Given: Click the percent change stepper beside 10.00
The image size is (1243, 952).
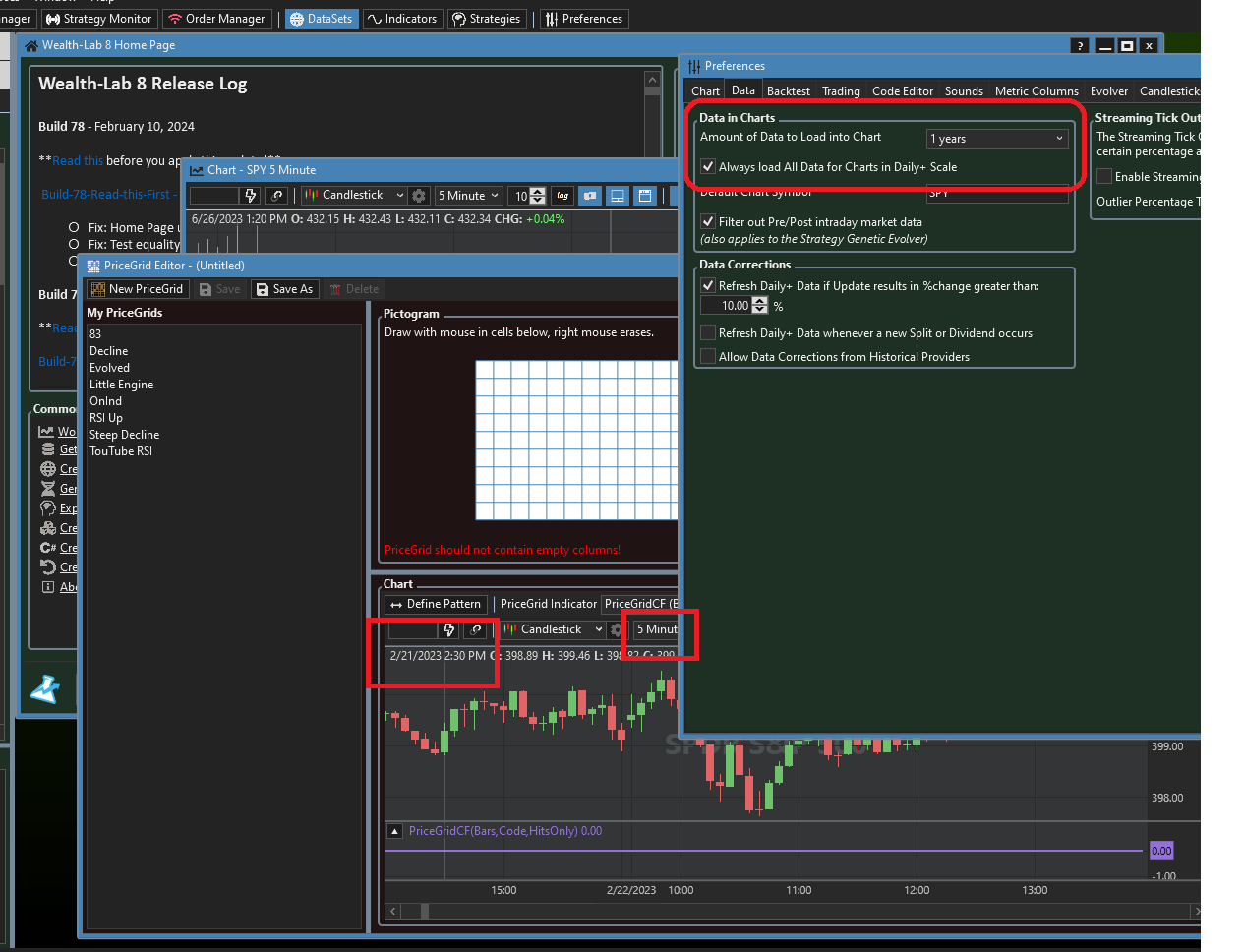Looking at the screenshot, I should coord(759,306).
